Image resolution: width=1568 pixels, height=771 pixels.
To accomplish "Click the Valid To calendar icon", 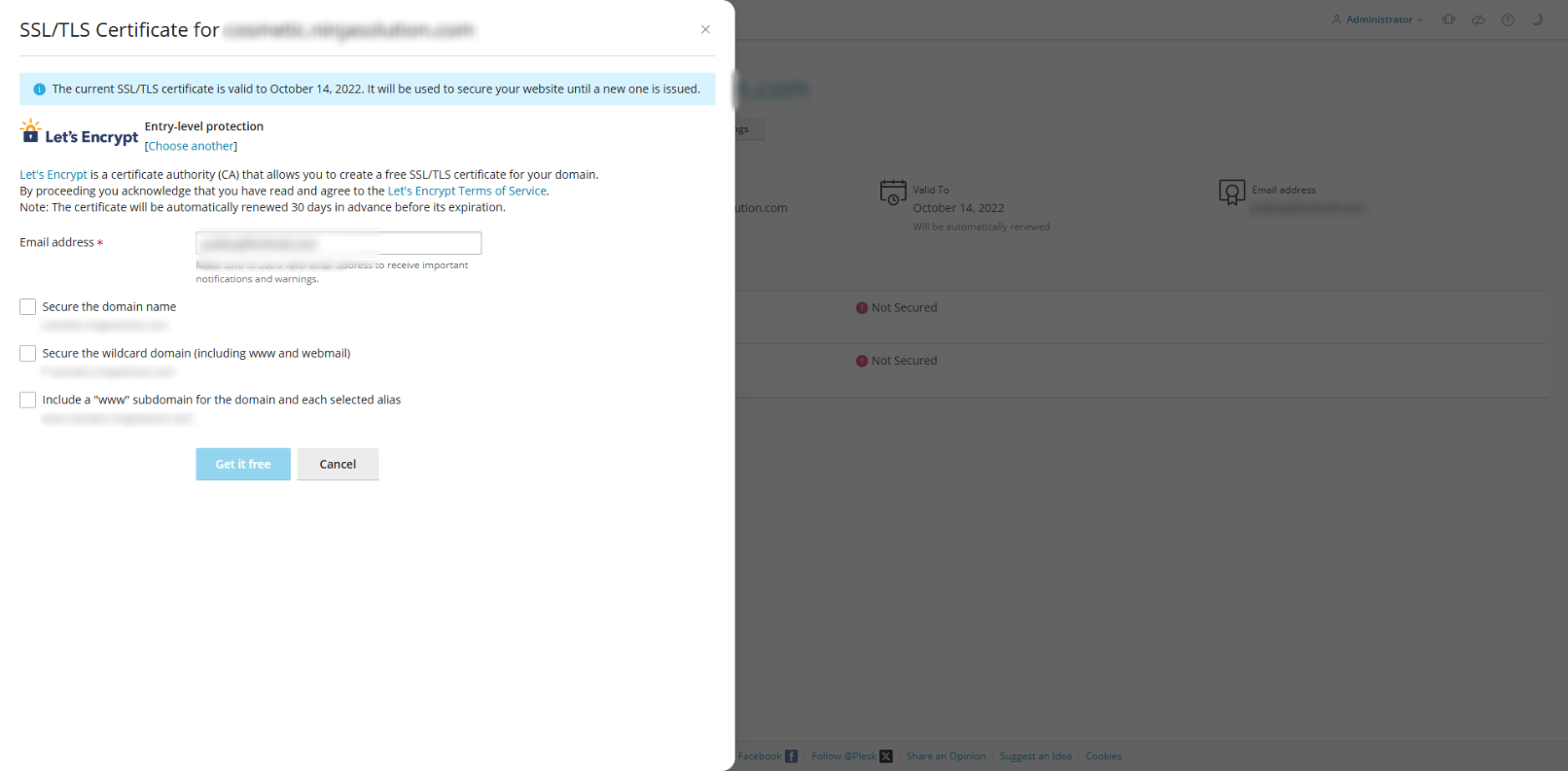I will (893, 193).
